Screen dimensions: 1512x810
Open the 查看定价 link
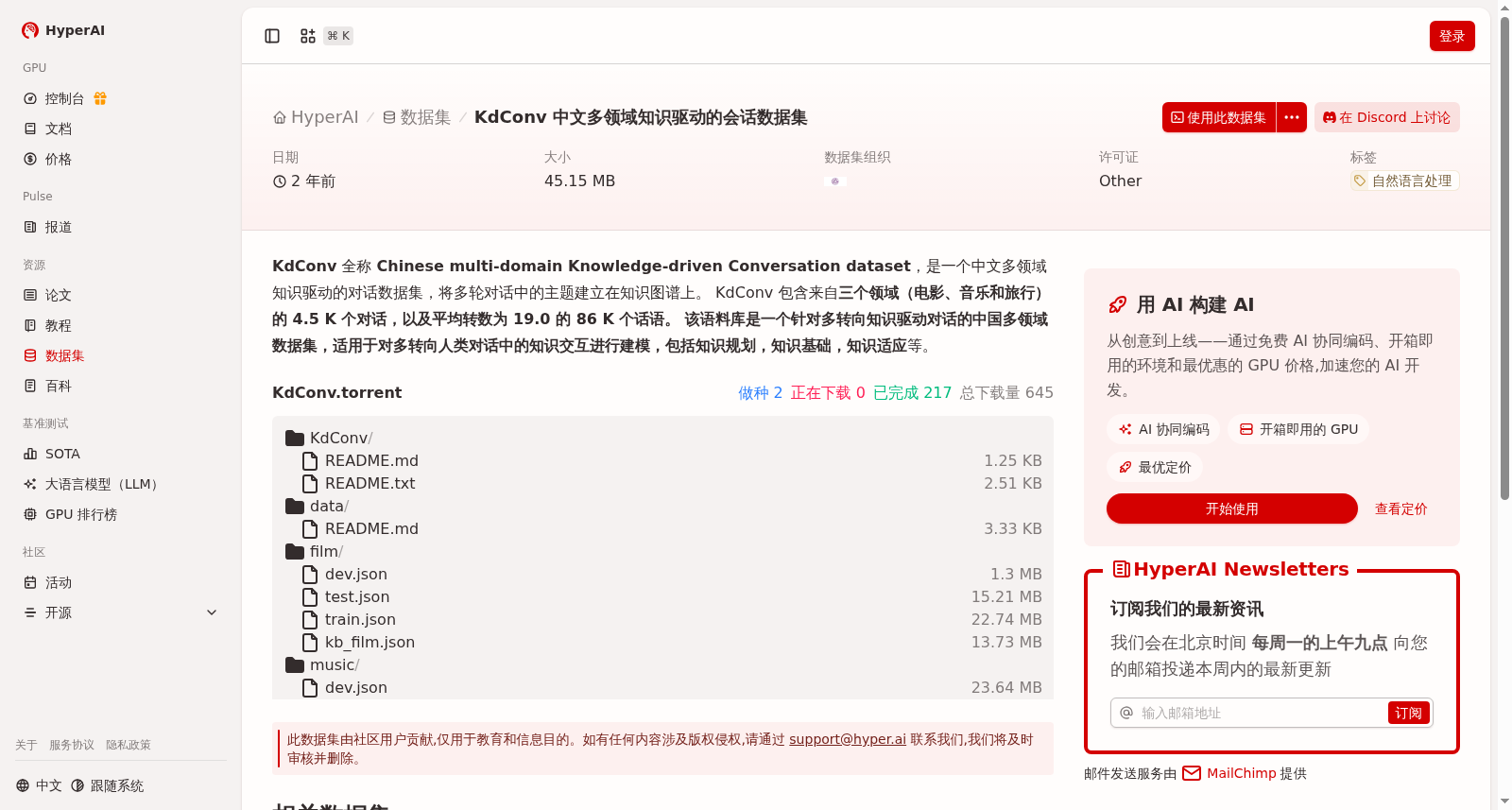click(1401, 508)
